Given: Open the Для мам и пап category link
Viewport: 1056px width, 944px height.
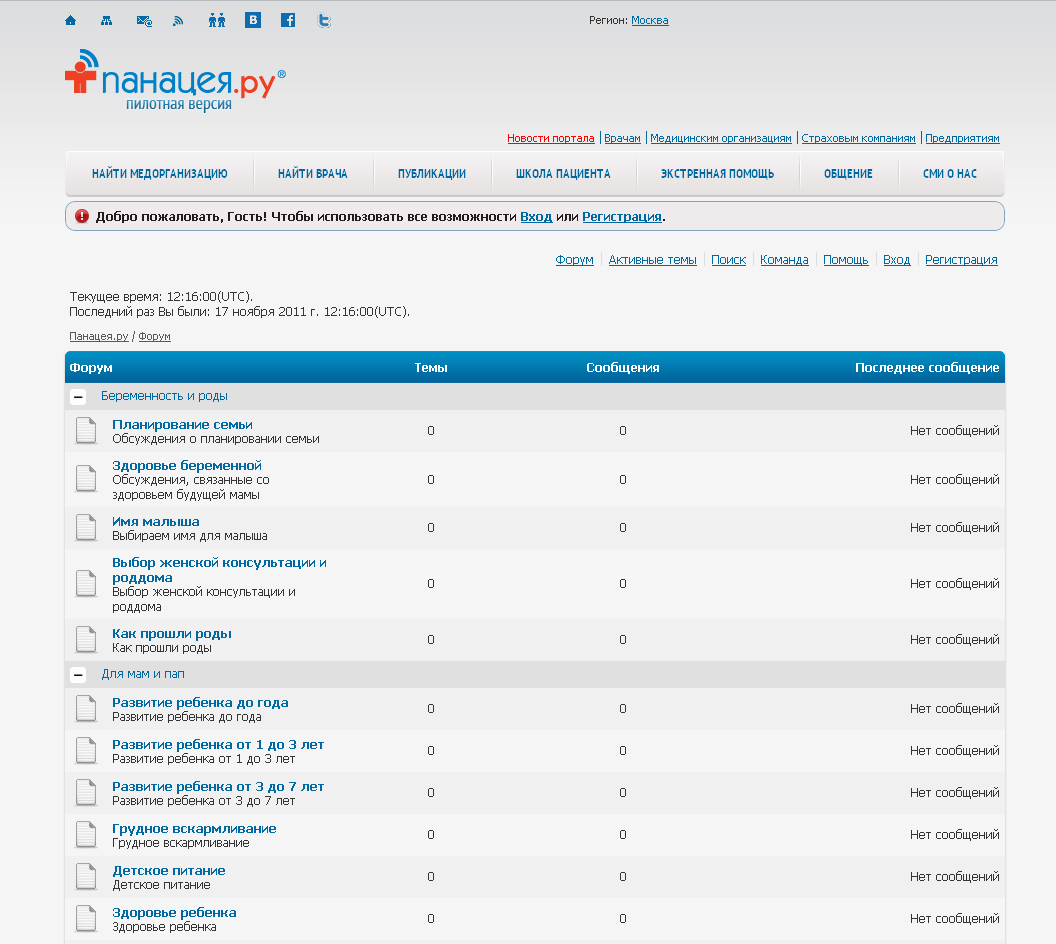Looking at the screenshot, I should 143,674.
